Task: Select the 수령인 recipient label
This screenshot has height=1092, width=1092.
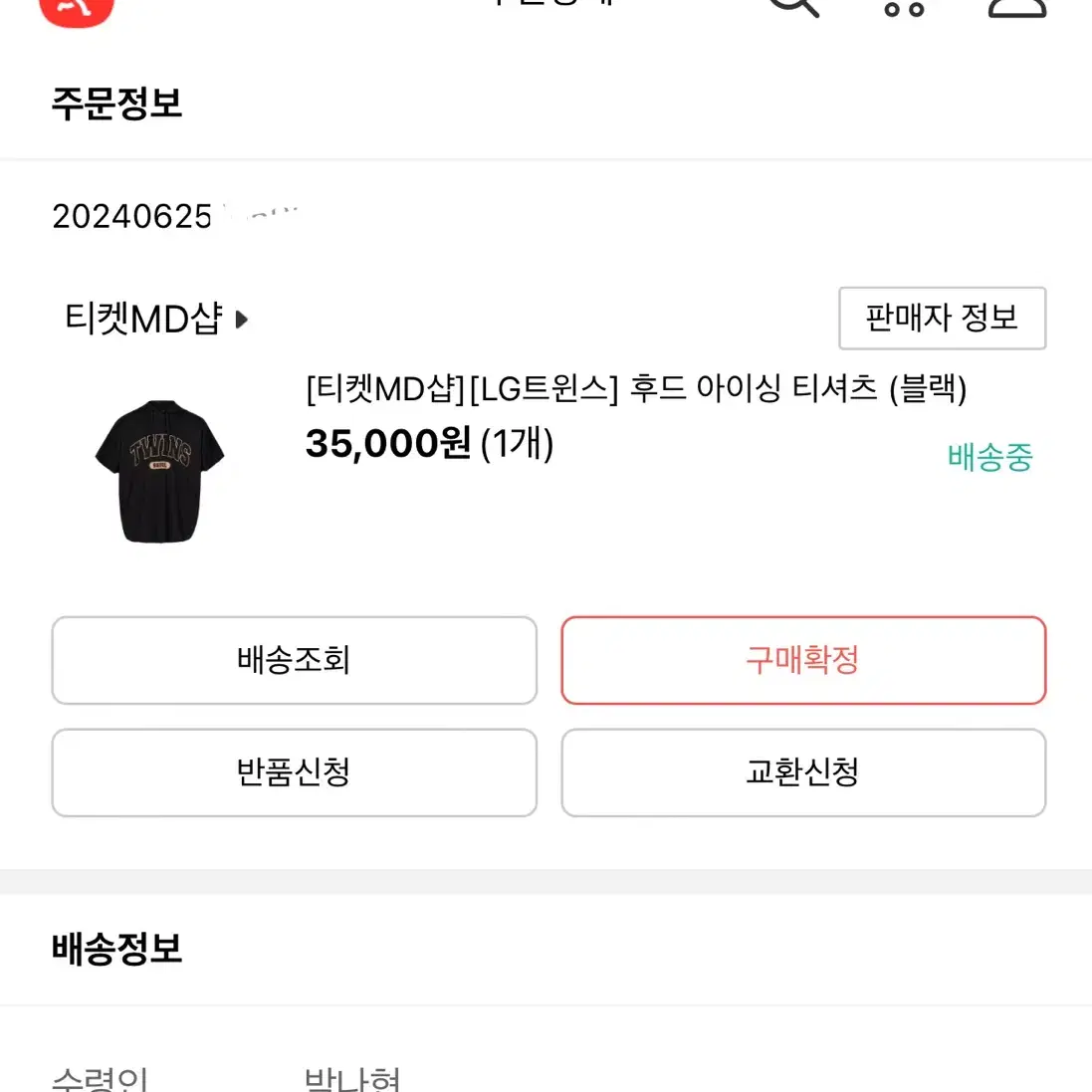Action: (x=101, y=1079)
